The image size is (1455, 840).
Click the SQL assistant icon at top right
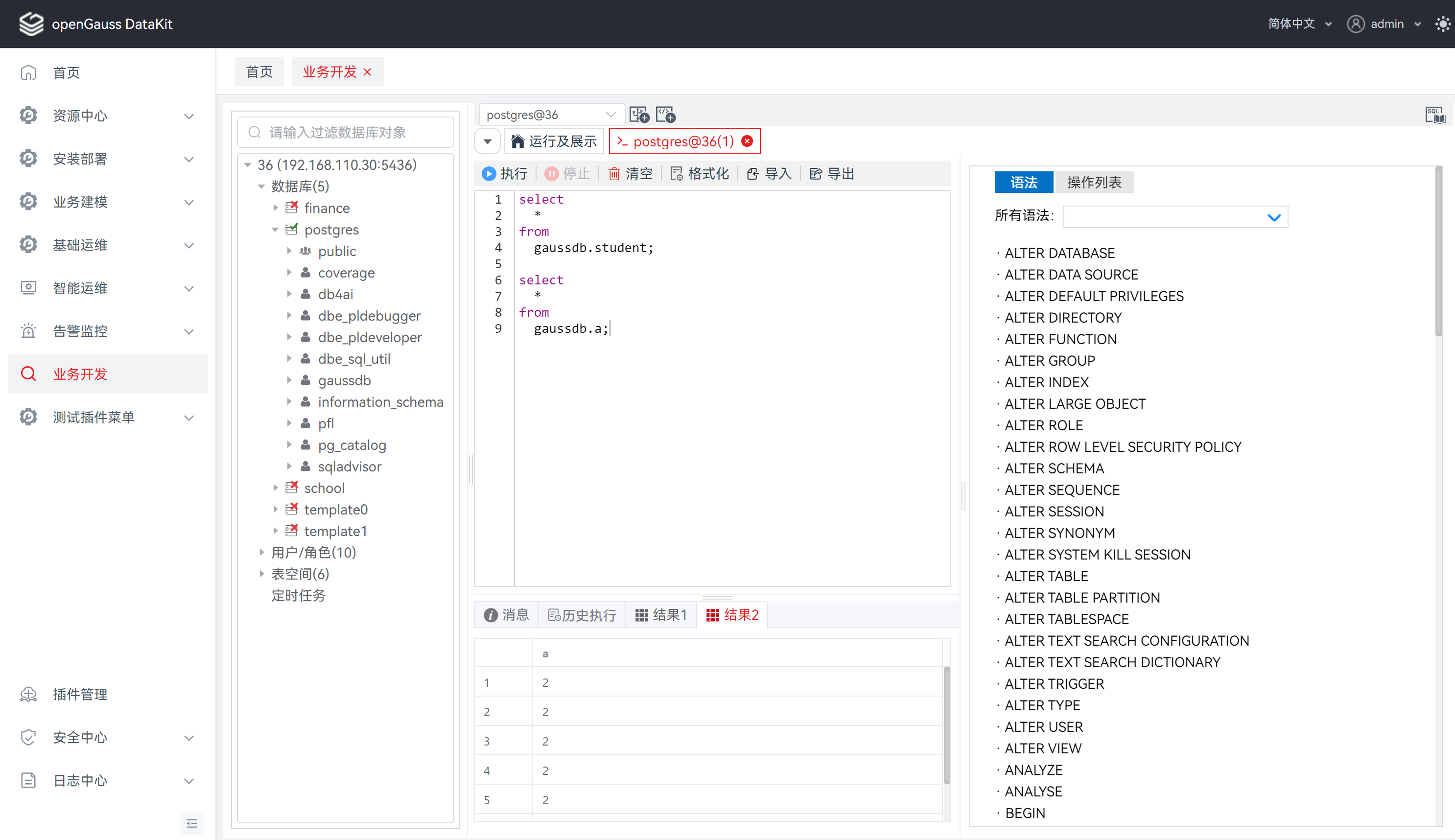coord(1435,115)
